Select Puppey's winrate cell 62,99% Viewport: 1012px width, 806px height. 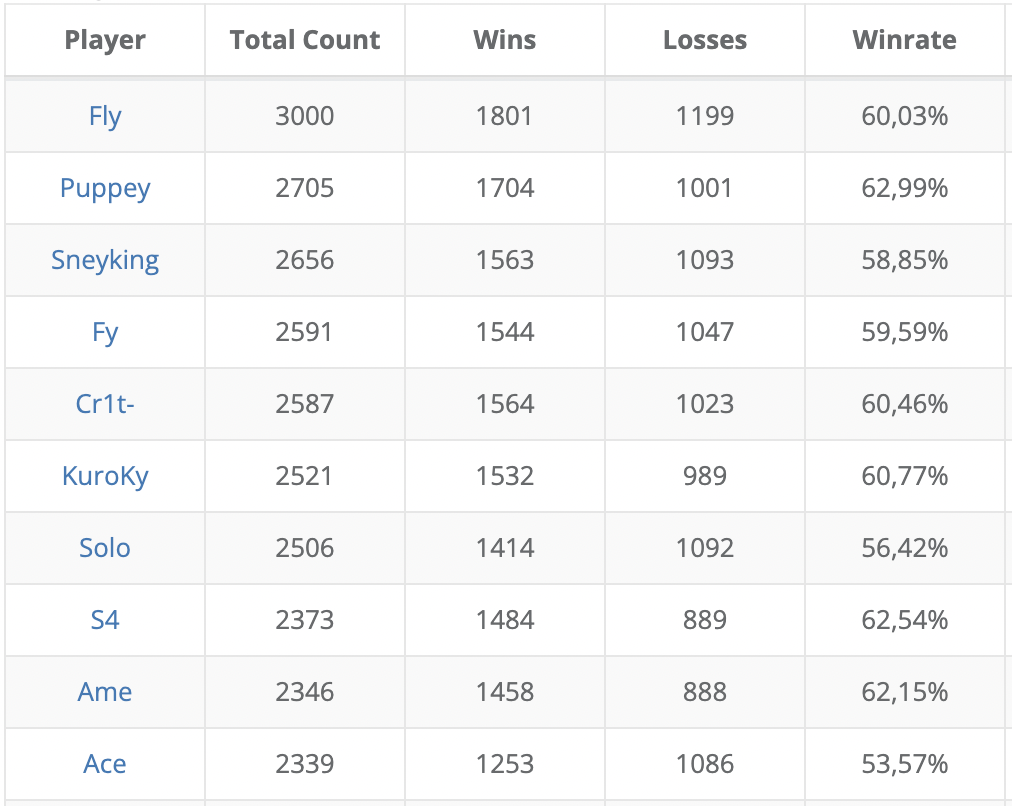904,188
